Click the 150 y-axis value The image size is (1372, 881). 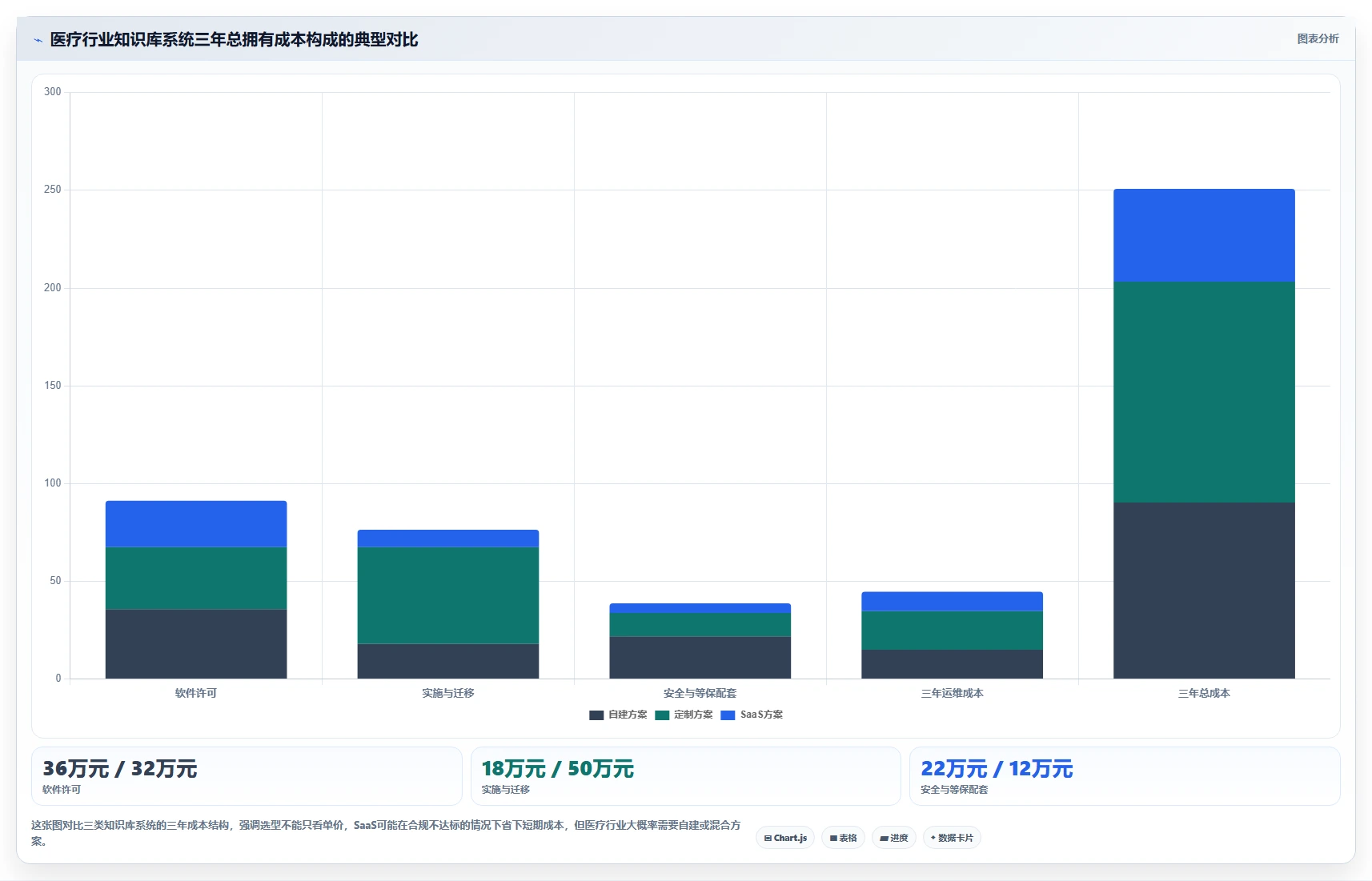pyautogui.click(x=53, y=386)
